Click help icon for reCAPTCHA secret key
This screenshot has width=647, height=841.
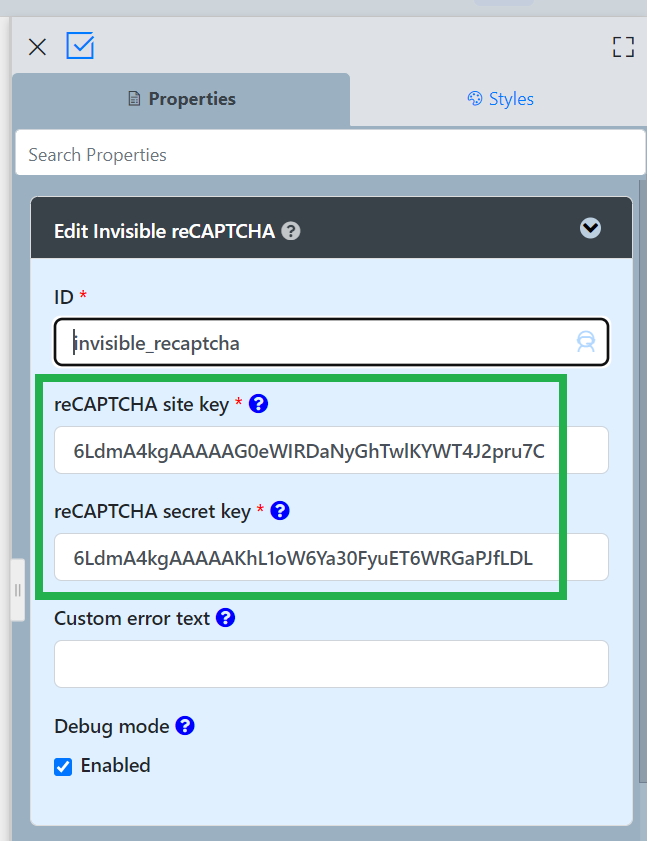pos(280,511)
